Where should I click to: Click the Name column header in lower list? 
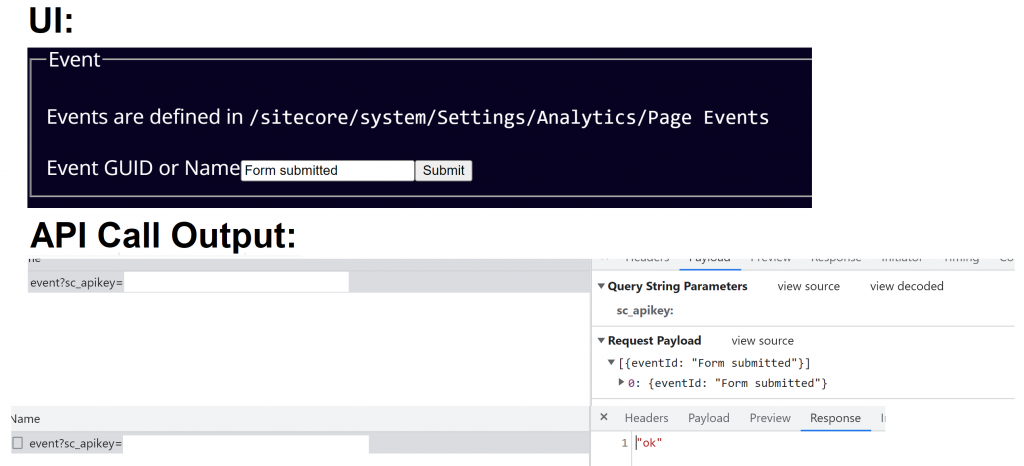(x=25, y=418)
